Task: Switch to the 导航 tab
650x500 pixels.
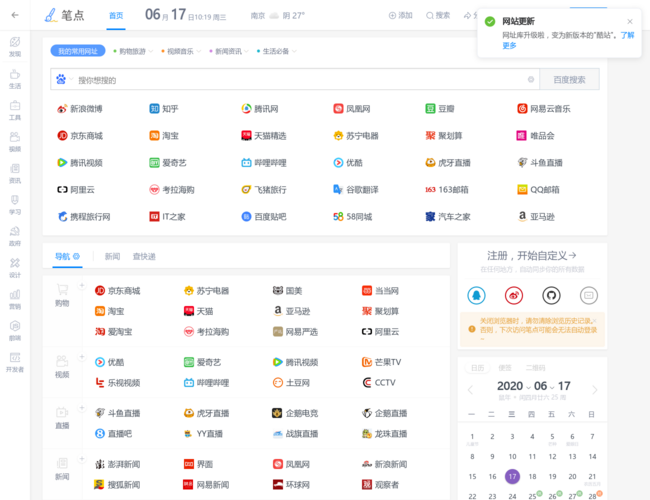Action: coord(63,256)
